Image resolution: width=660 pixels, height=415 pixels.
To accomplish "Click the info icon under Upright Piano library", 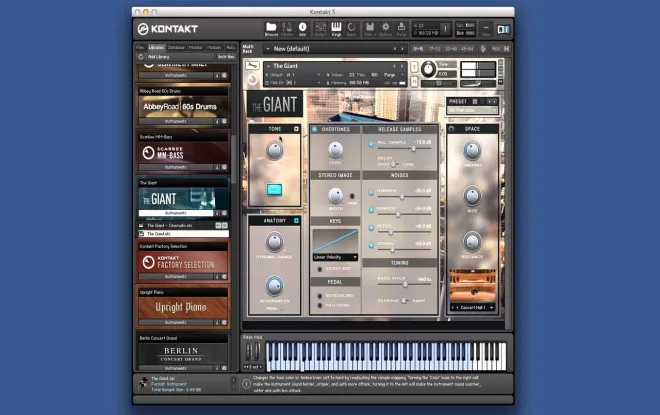I will [x=218, y=322].
